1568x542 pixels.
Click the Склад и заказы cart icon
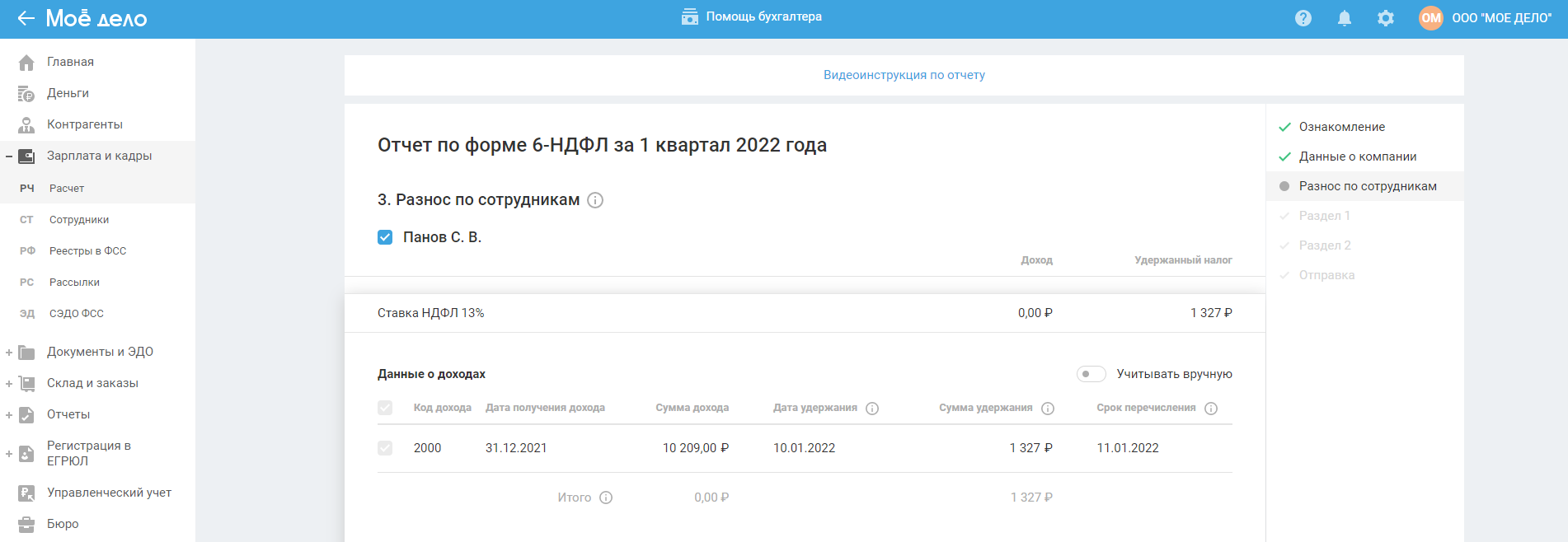click(x=26, y=384)
